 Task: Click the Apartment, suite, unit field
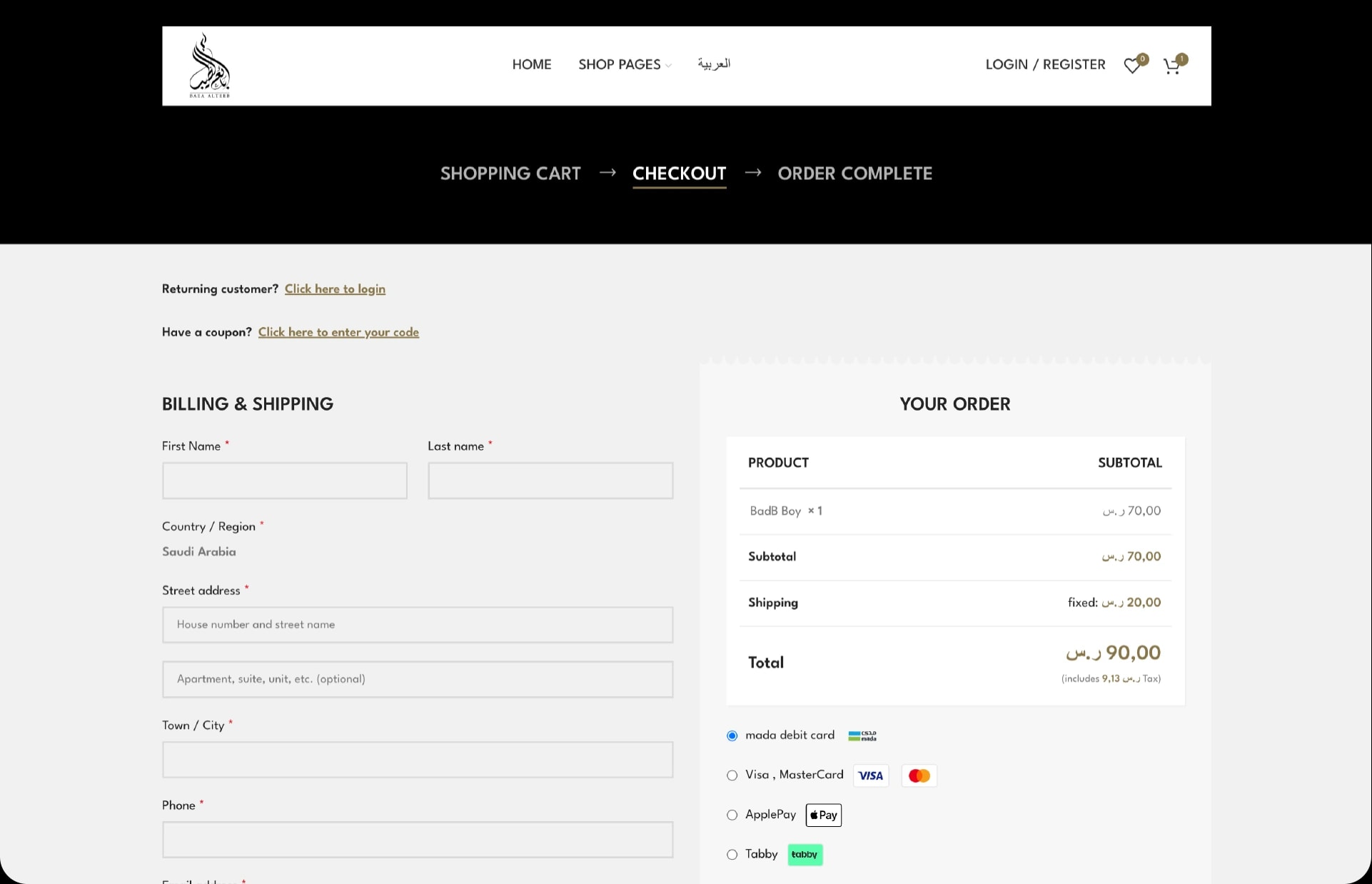click(x=418, y=679)
